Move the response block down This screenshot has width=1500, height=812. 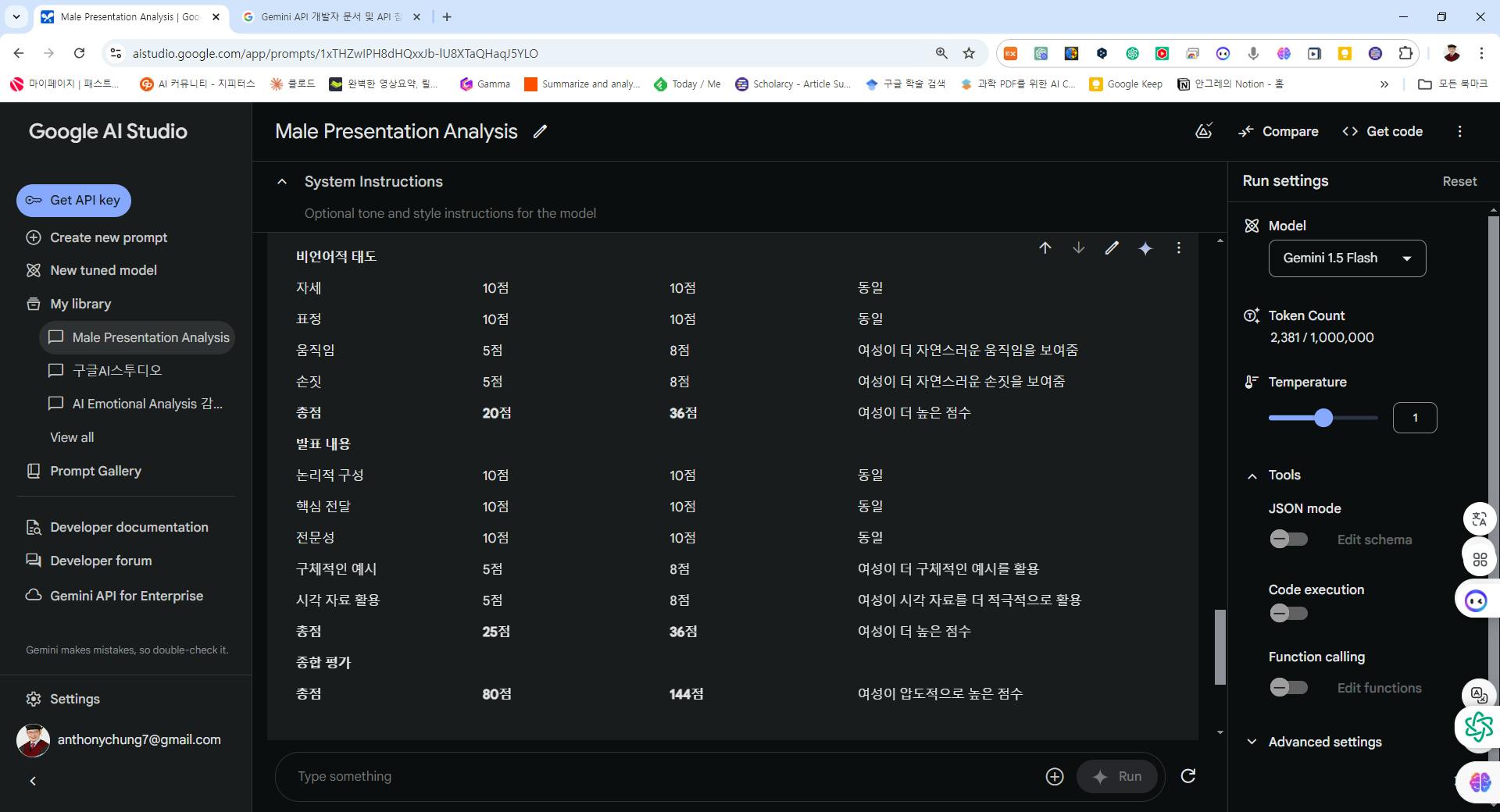click(x=1079, y=248)
